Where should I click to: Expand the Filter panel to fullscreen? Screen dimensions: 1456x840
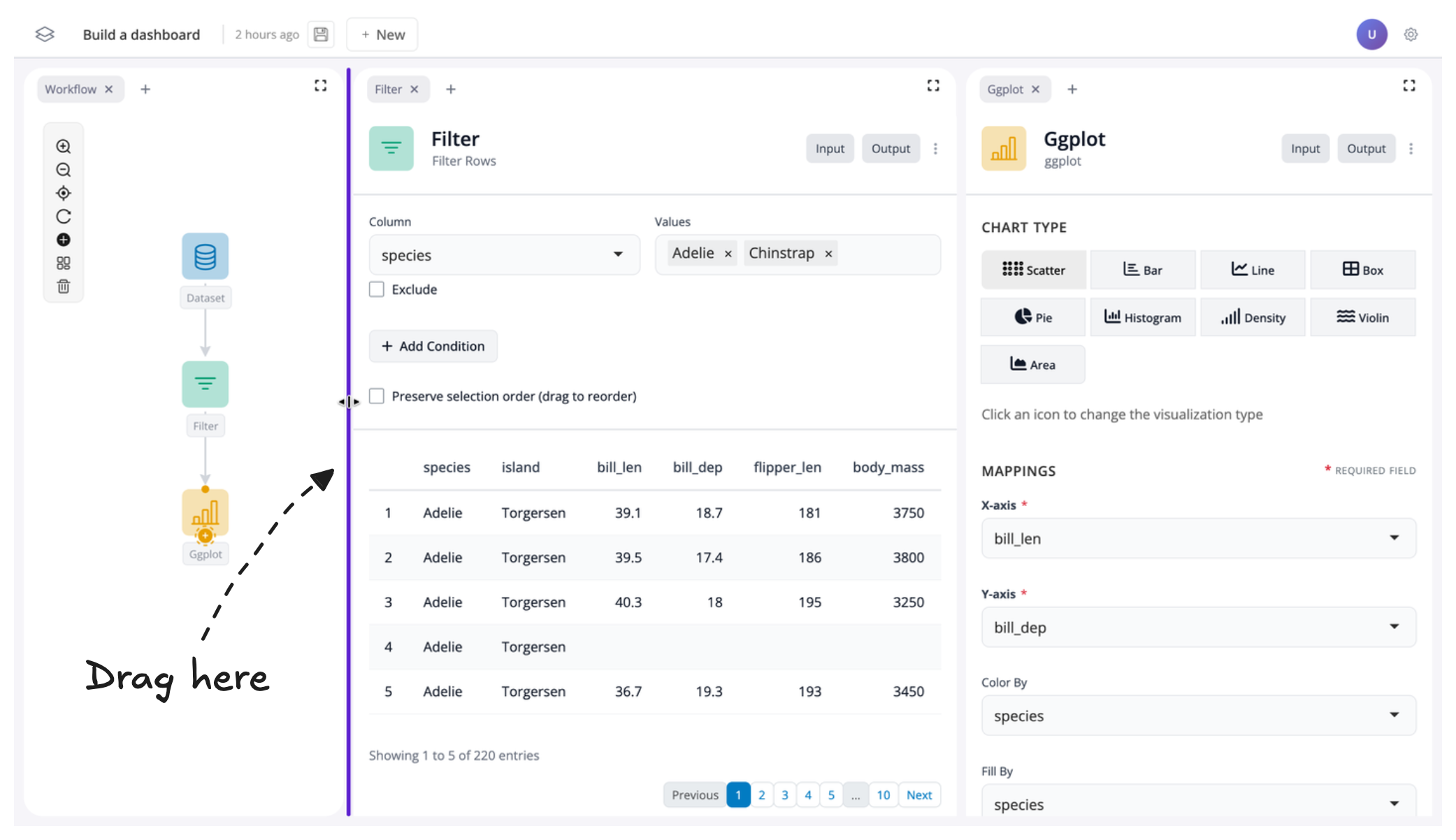(933, 86)
